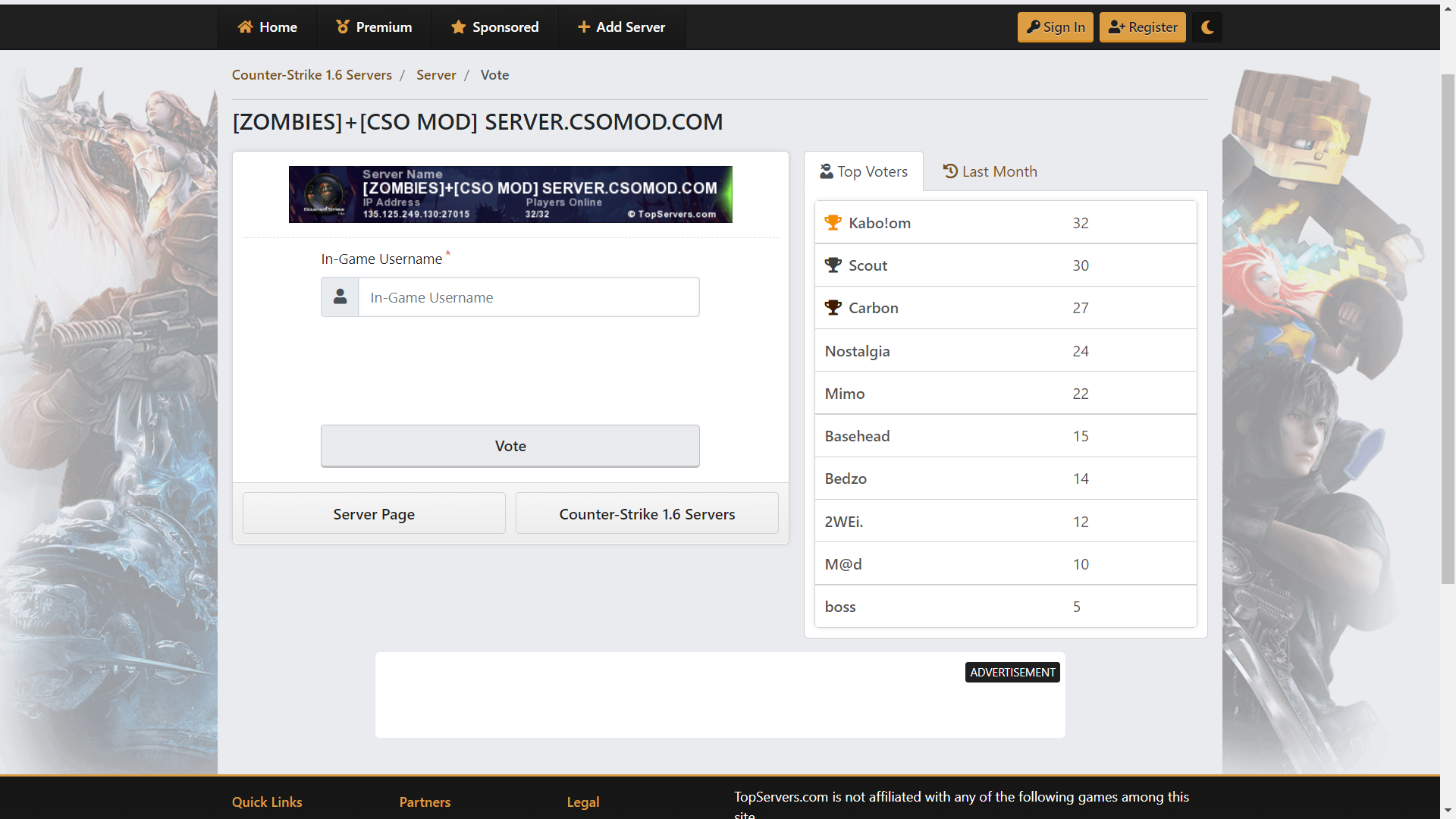The image size is (1456, 819).
Task: Click the Sponsored star icon
Action: [x=458, y=27]
